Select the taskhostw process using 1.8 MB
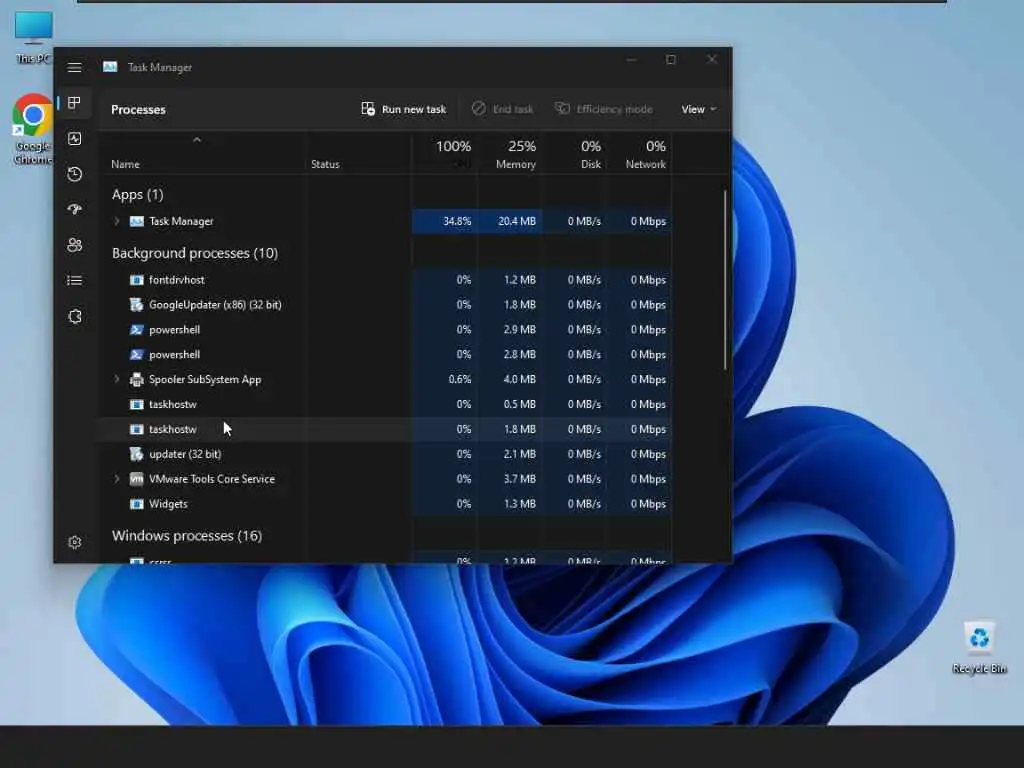Viewport: 1024px width, 768px height. 385,429
